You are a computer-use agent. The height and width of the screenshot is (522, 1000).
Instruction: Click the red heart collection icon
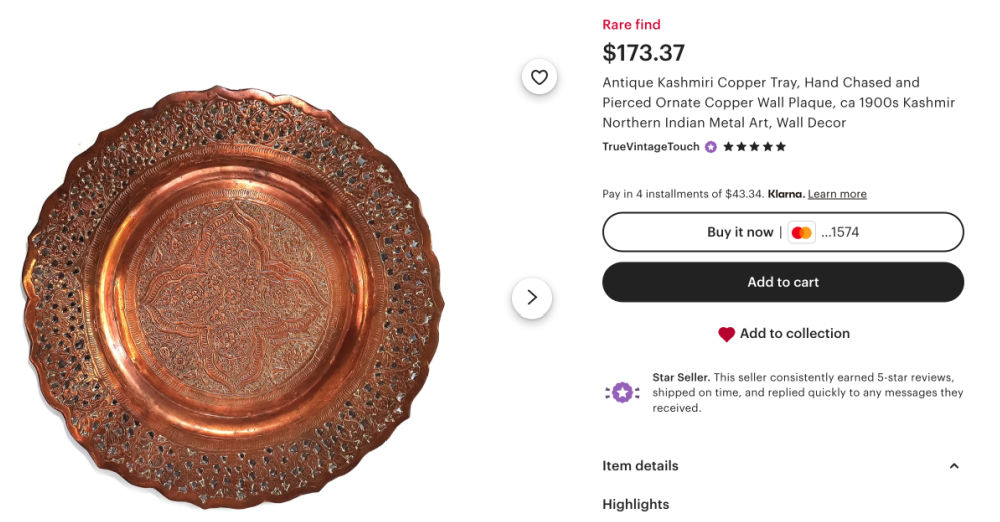click(726, 334)
